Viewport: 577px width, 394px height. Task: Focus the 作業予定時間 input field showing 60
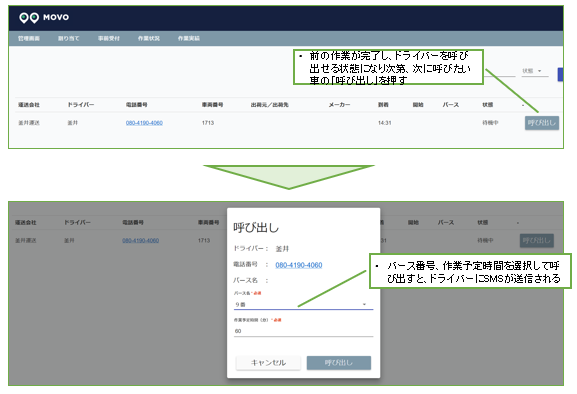point(303,331)
